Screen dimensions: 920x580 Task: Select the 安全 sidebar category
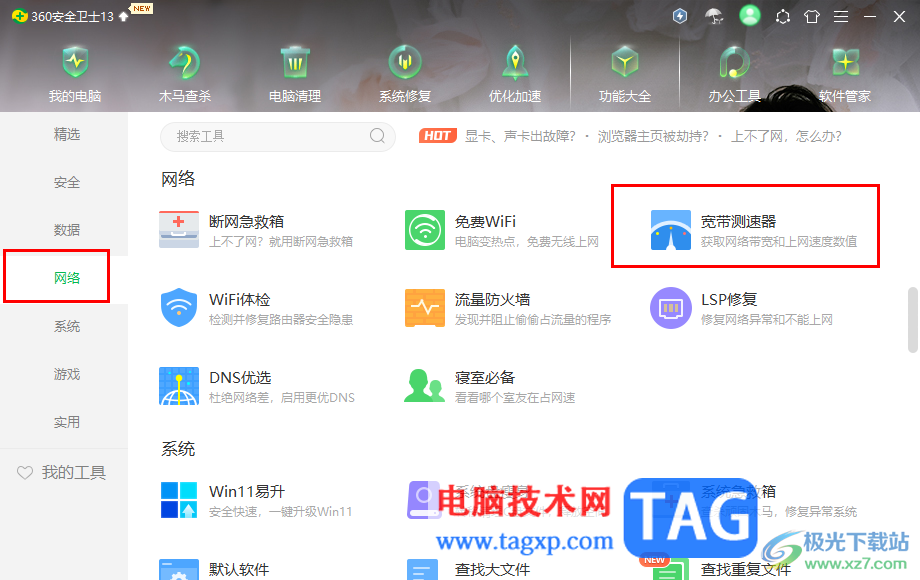pyautogui.click(x=67, y=182)
